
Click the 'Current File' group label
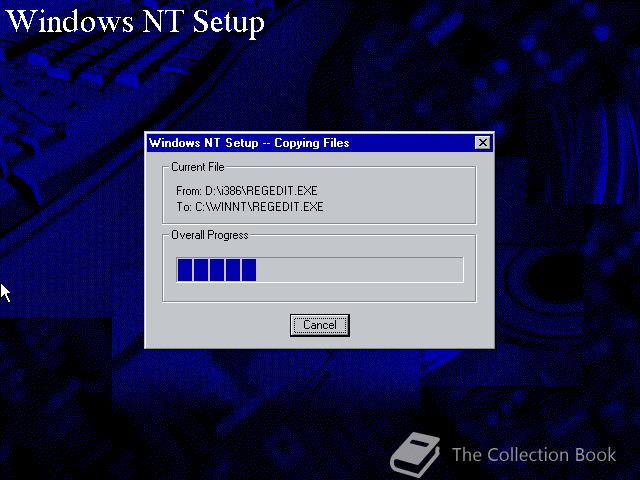click(x=198, y=167)
